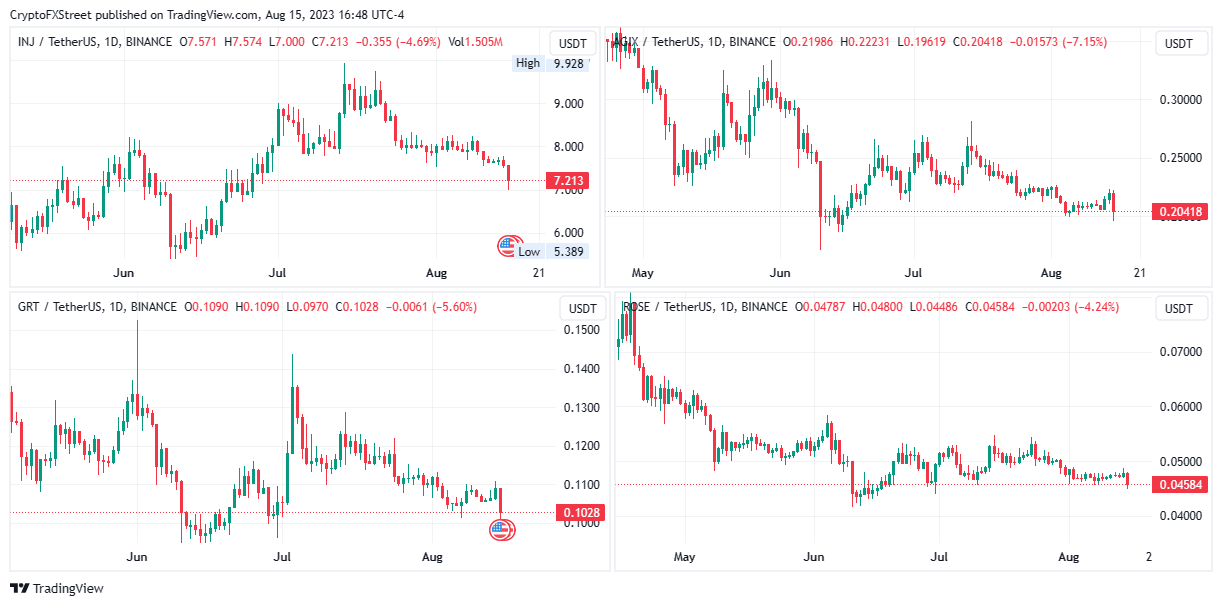Click the red 0.20418 current price label
The width and height of the screenshot is (1222, 606).
tap(1180, 211)
